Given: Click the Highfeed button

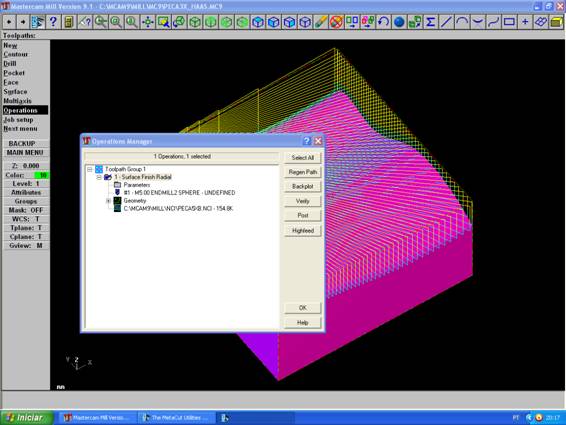Looking at the screenshot, I should [302, 230].
